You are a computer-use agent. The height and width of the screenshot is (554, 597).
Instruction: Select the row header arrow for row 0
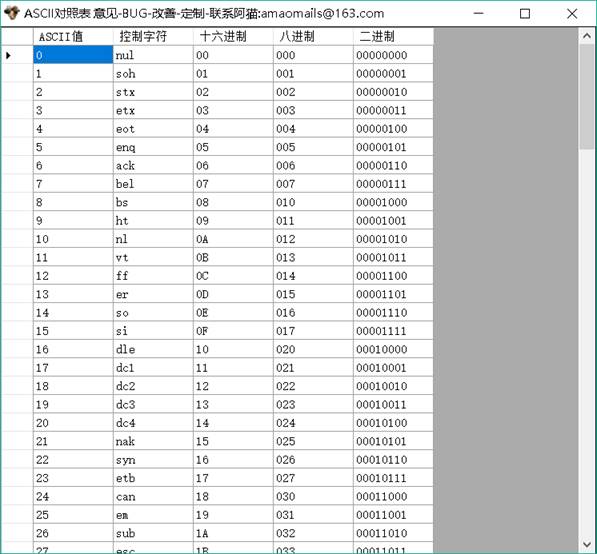coord(17,55)
